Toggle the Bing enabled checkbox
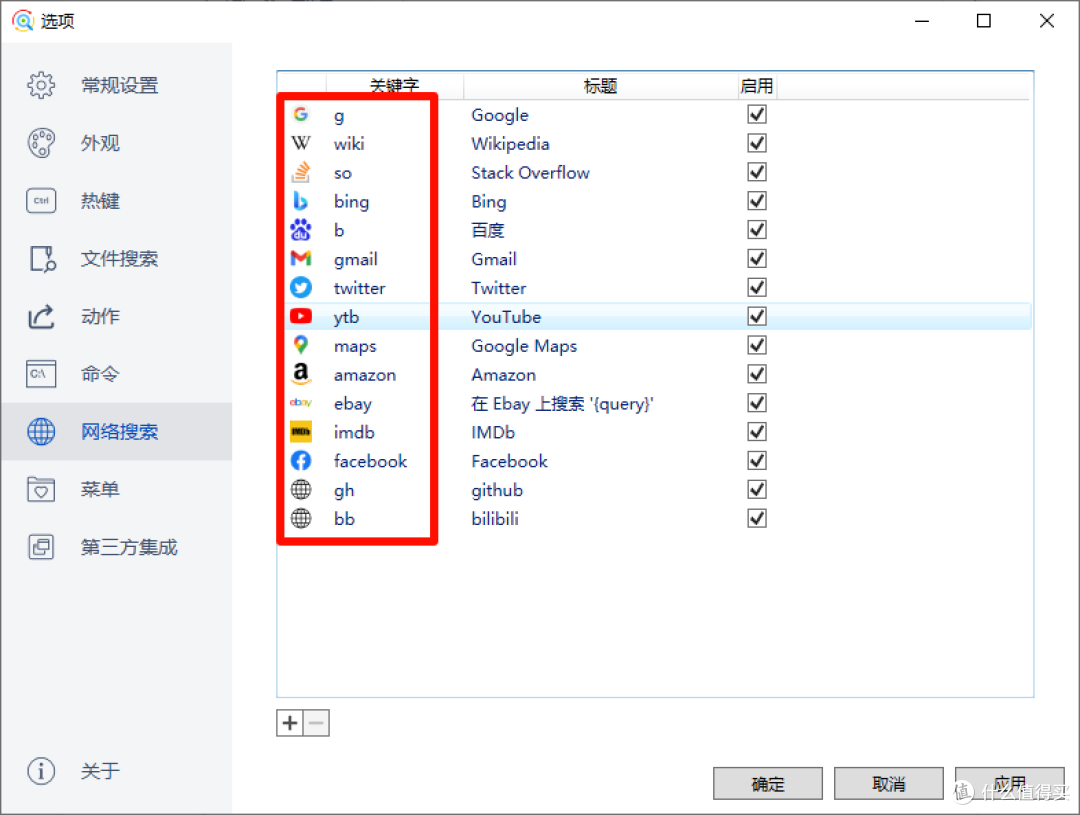1080x815 pixels. point(757,201)
